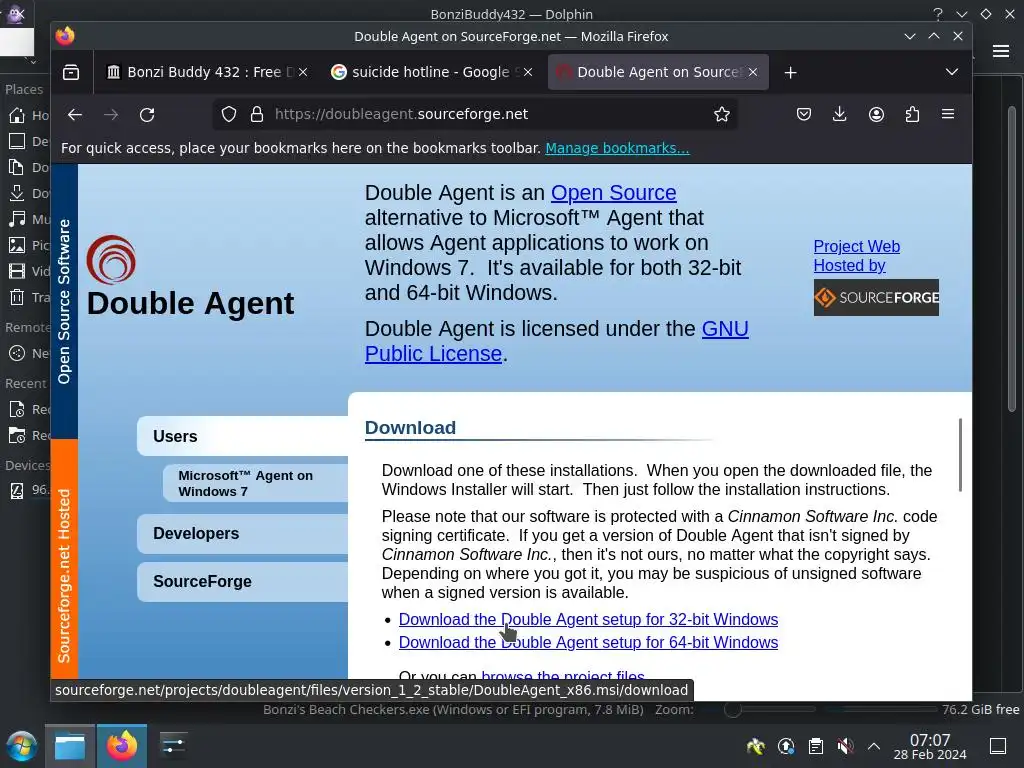Click the Dolphin zoom slider handle
The image size is (1024, 768).
[x=732, y=709]
